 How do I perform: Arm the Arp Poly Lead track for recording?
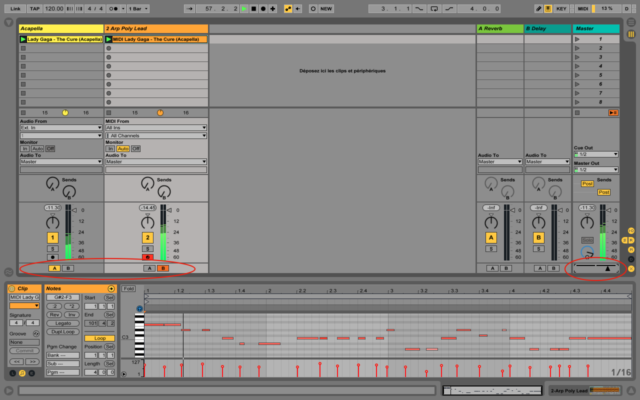click(x=148, y=257)
